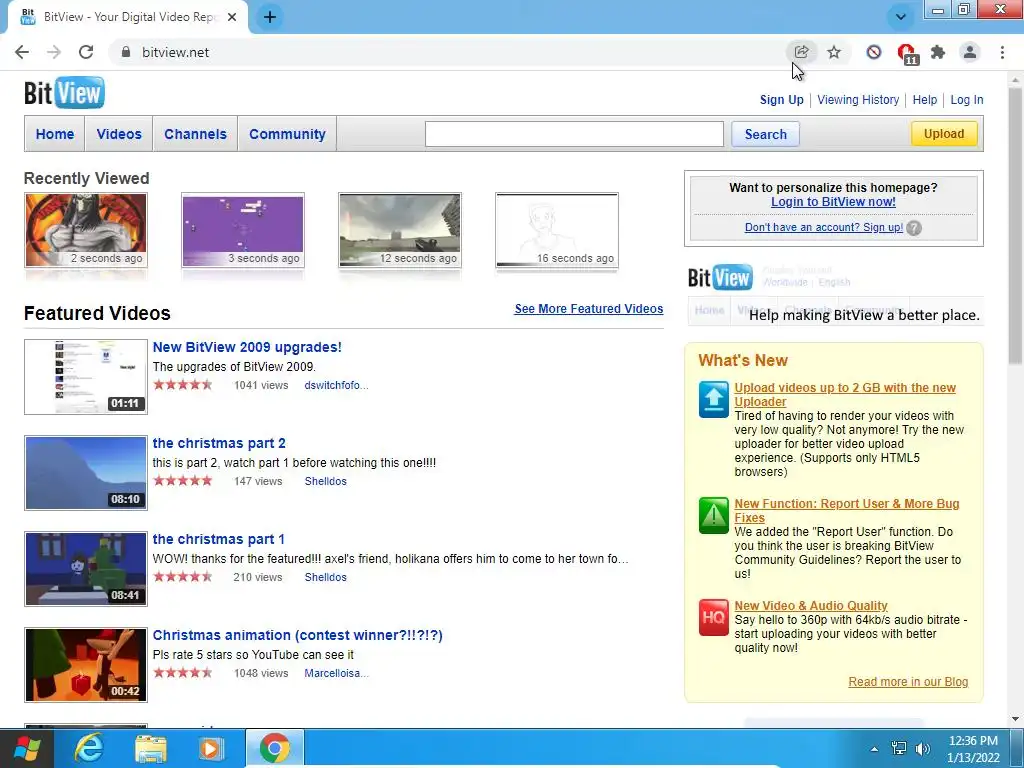The width and height of the screenshot is (1024, 768).
Task: Click the question mark help icon near Sign up
Action: click(x=914, y=228)
